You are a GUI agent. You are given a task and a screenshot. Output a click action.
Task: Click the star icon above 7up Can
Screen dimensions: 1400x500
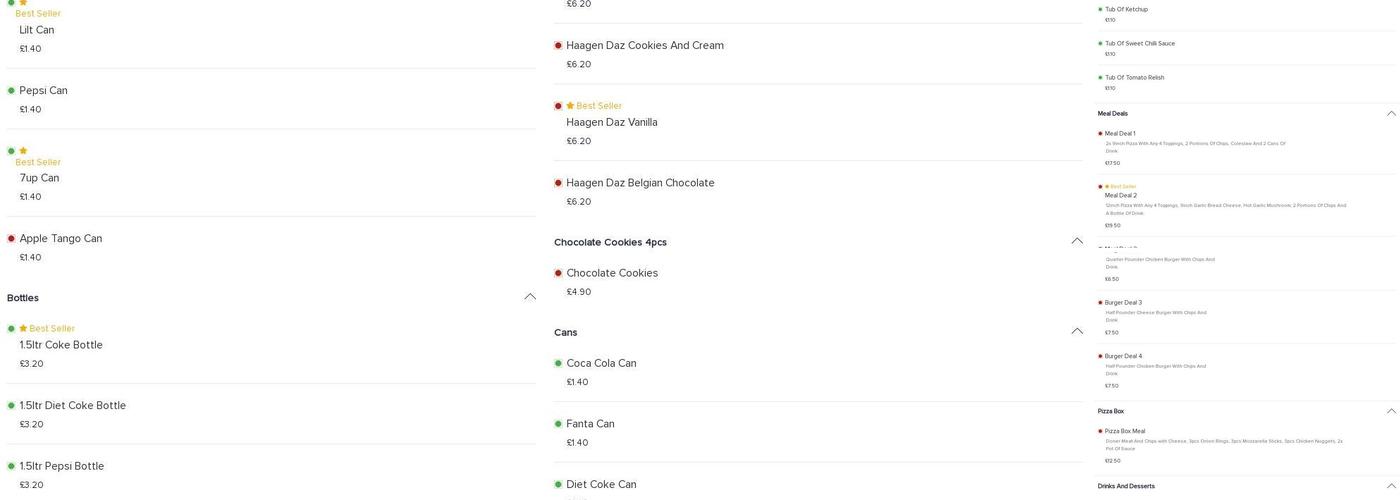pos(23,151)
